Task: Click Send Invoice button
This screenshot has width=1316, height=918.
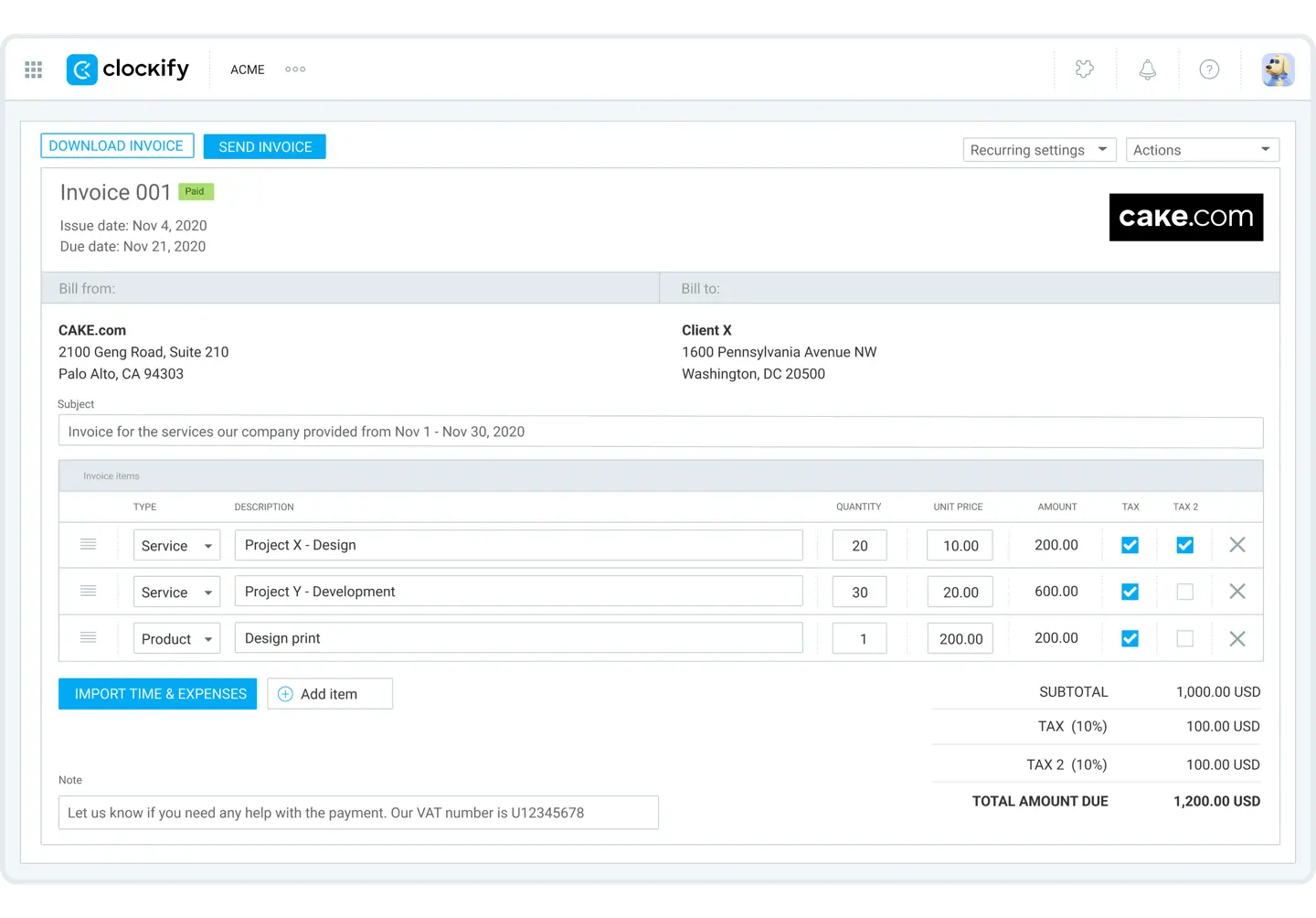Action: tap(265, 146)
